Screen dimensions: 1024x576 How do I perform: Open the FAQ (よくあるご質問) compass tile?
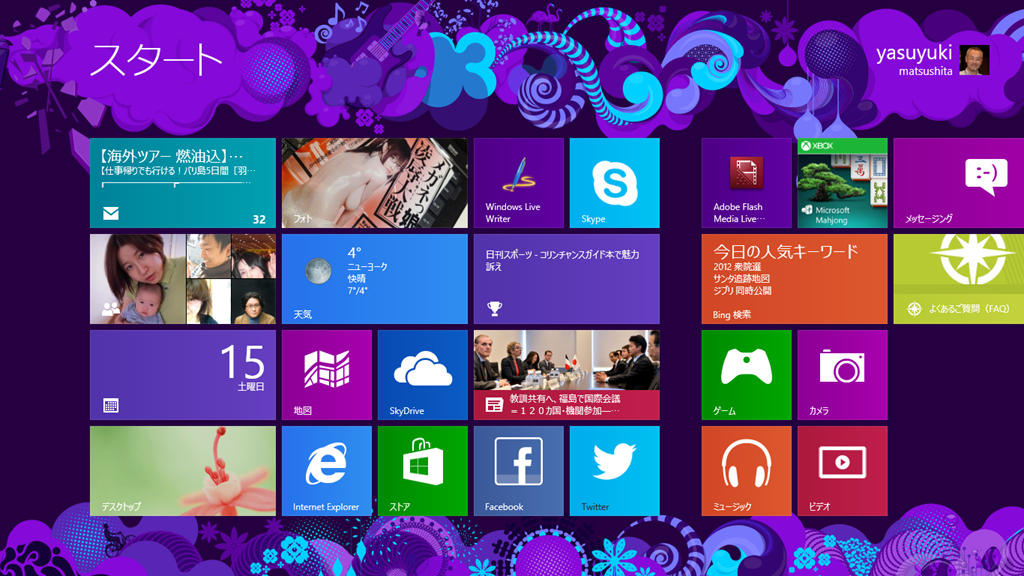959,279
